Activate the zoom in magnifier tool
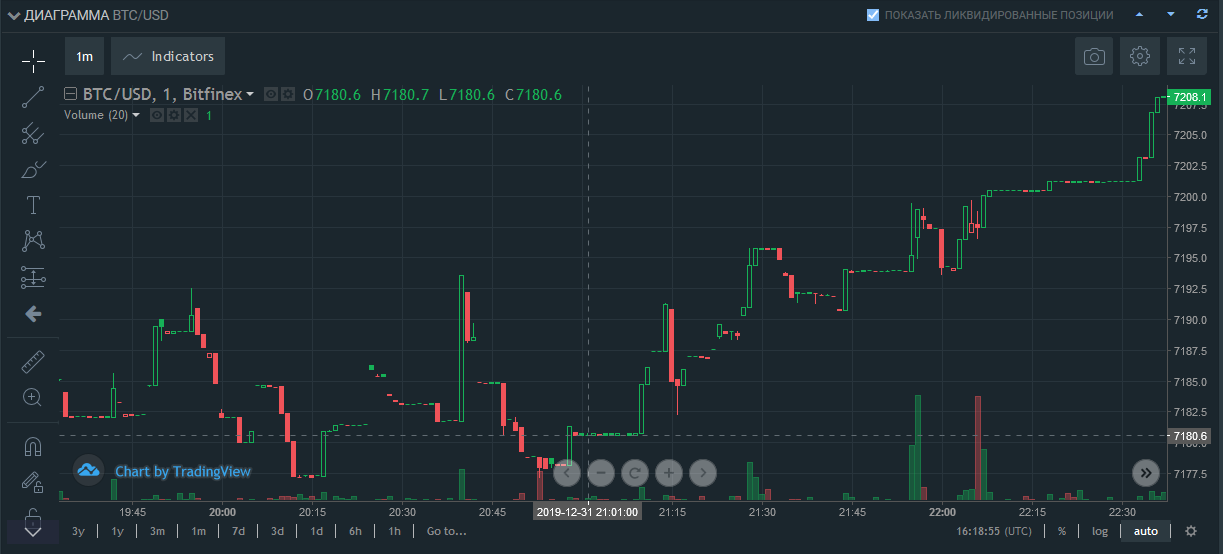Viewport: 1223px width, 554px height. click(33, 397)
